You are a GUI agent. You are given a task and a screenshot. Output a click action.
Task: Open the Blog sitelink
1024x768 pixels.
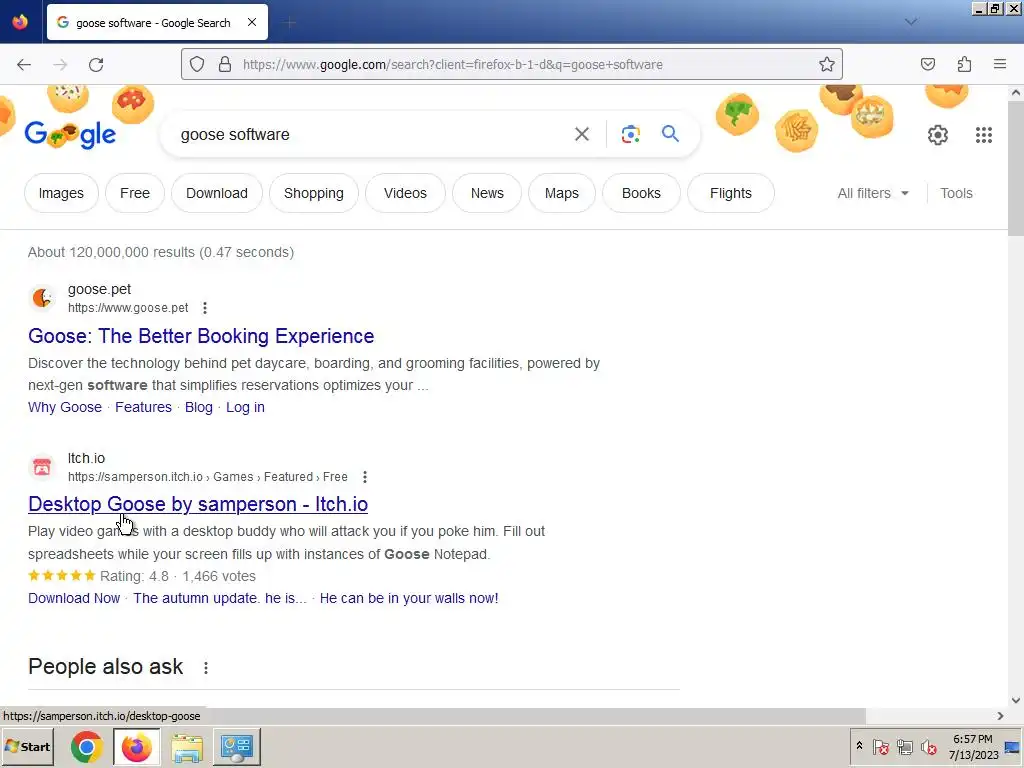tap(199, 407)
